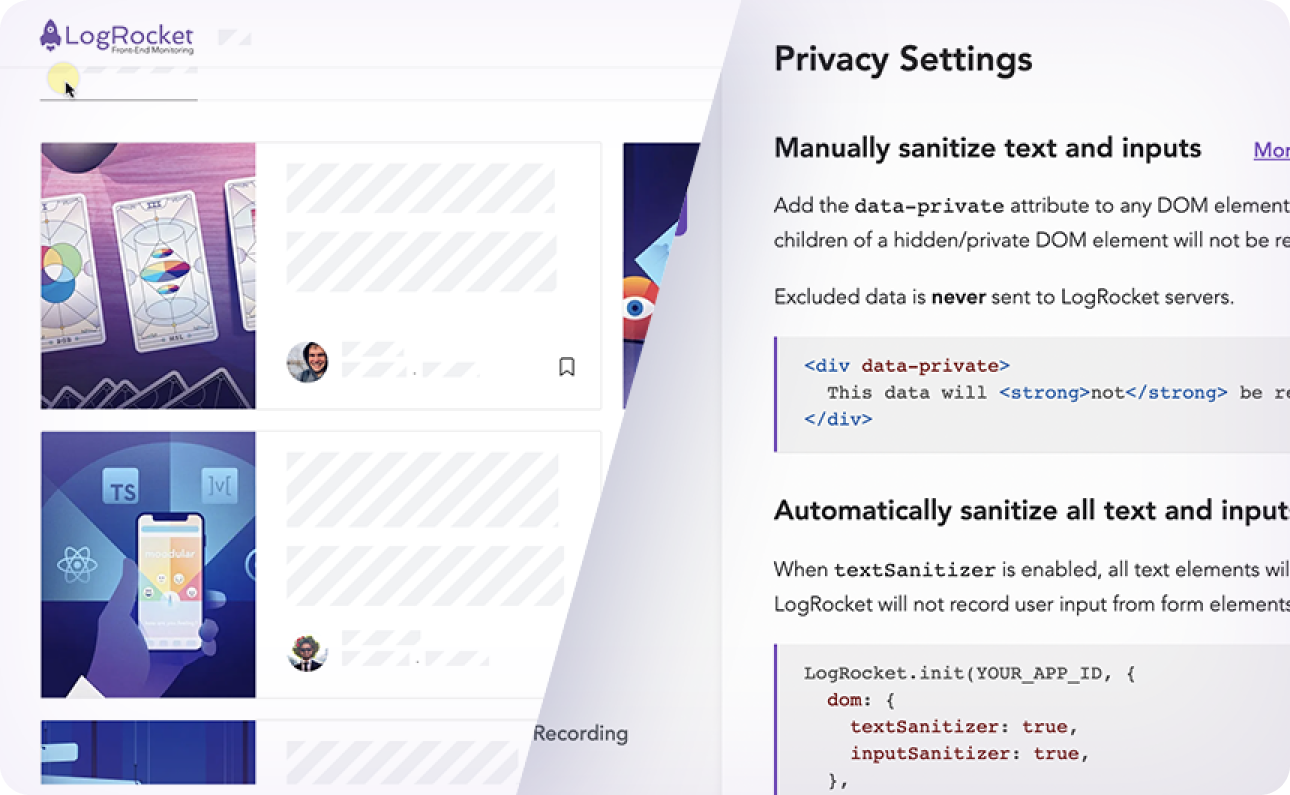The image size is (1290, 795).
Task: Open the tarot cards article thumbnail
Action: (x=148, y=276)
